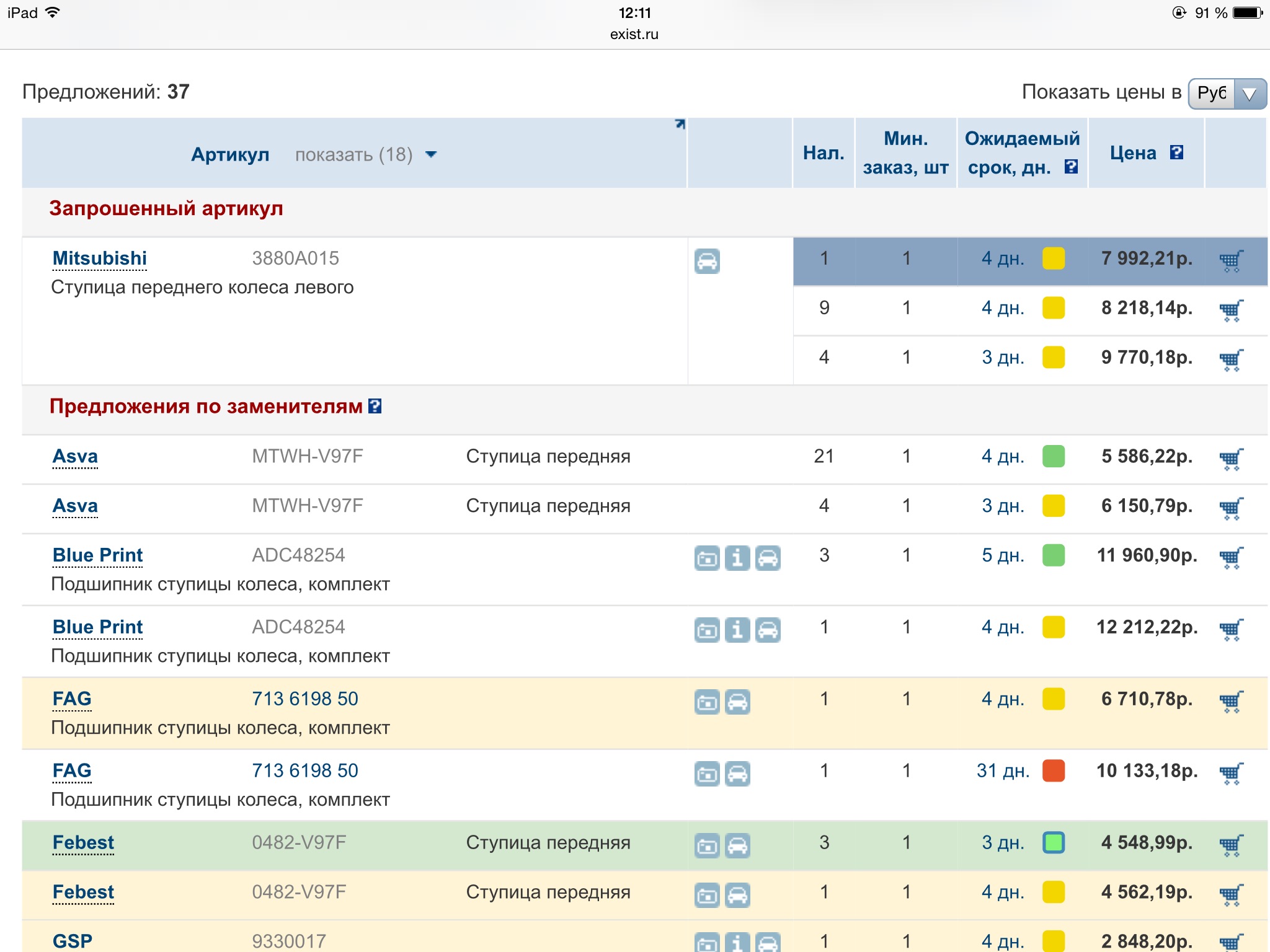Image resolution: width=1270 pixels, height=952 pixels.
Task: Click expand arrow icon in table header corner
Action: point(680,124)
